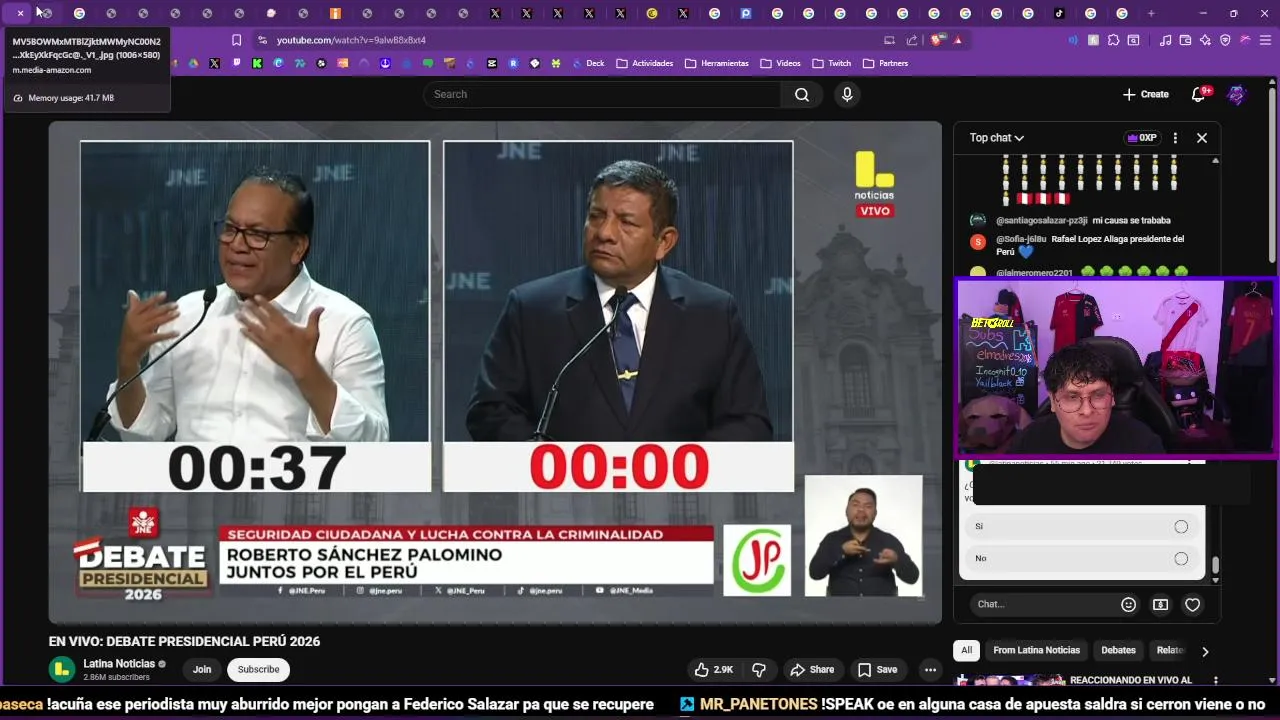This screenshot has height=720, width=1280.
Task: Open the Videos bookmarks folder
Action: click(x=780, y=63)
